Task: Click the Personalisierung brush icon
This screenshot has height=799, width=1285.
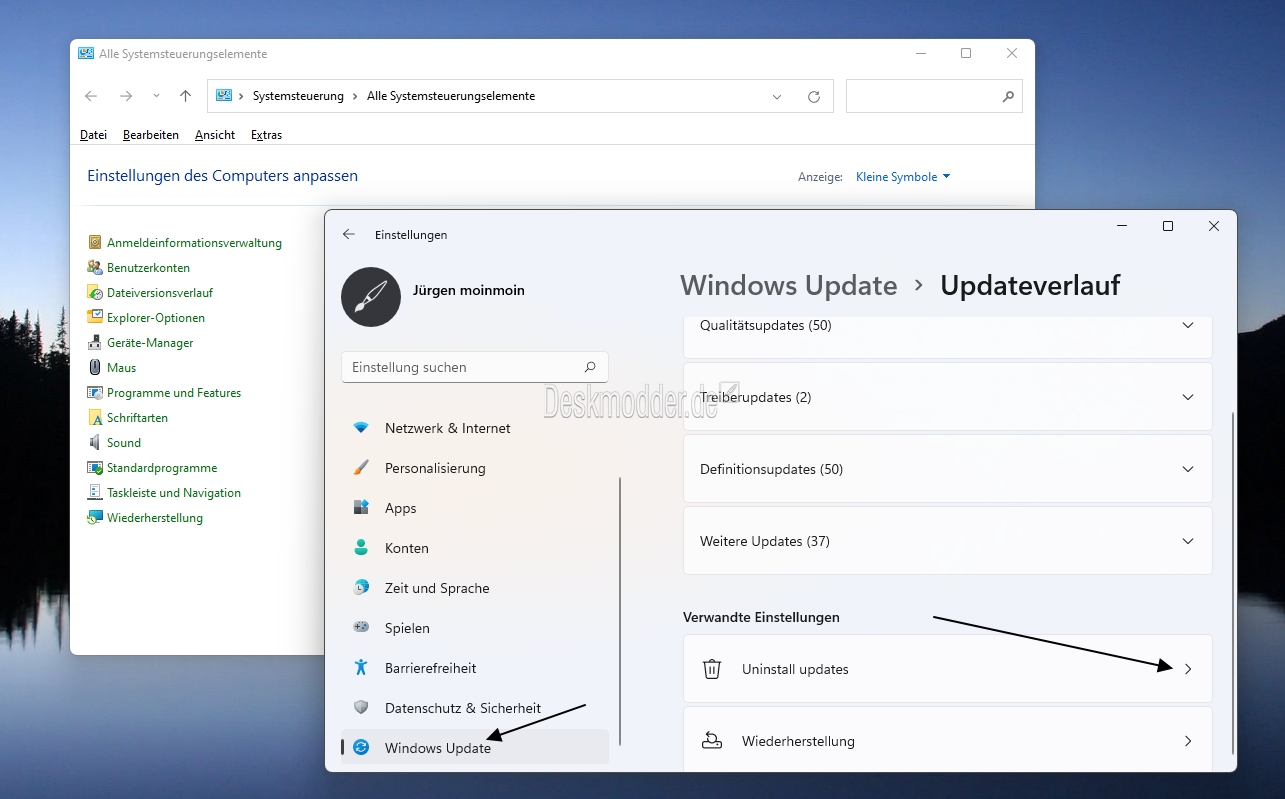Action: click(x=361, y=468)
